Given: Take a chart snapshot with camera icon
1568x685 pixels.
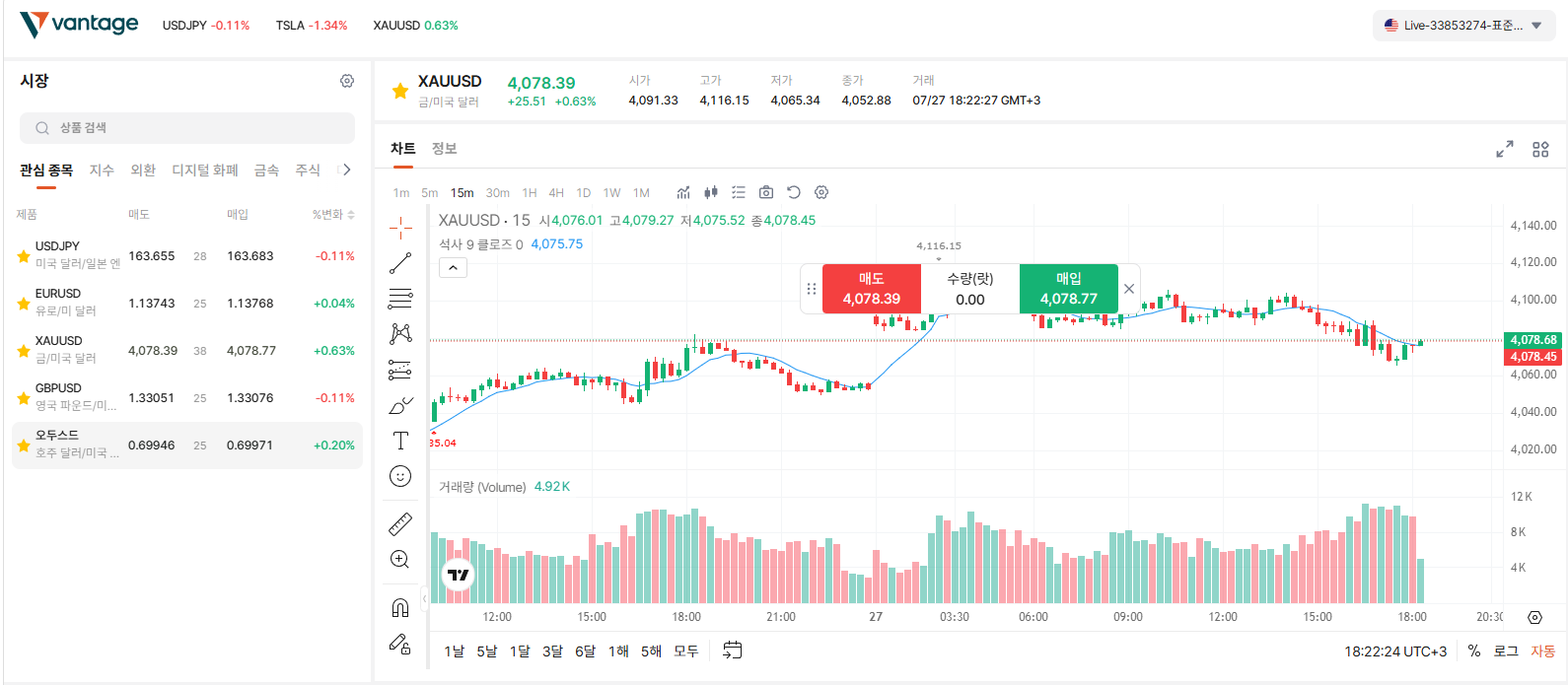Looking at the screenshot, I should tap(766, 192).
